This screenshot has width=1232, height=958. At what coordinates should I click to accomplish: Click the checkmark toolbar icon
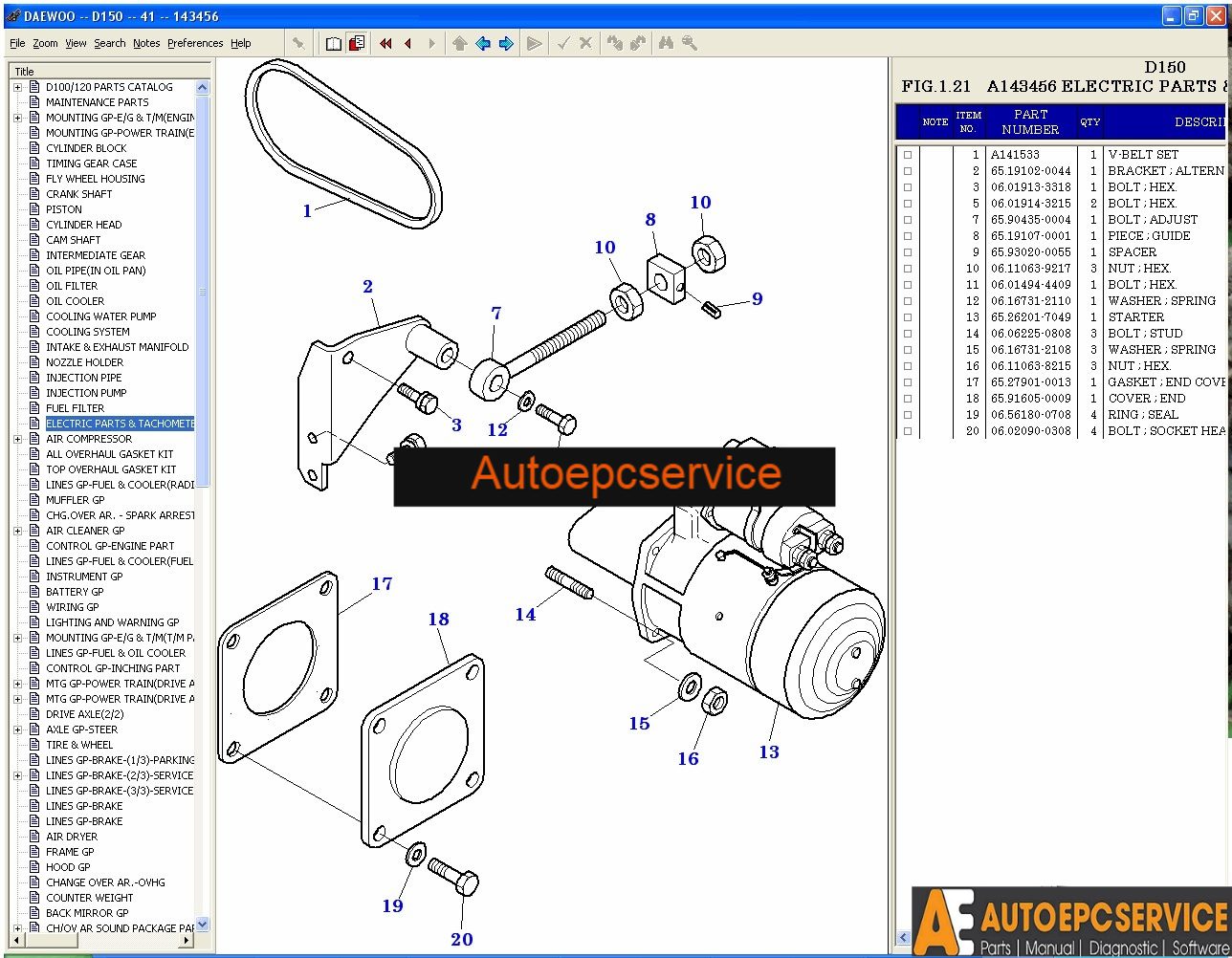[563, 43]
